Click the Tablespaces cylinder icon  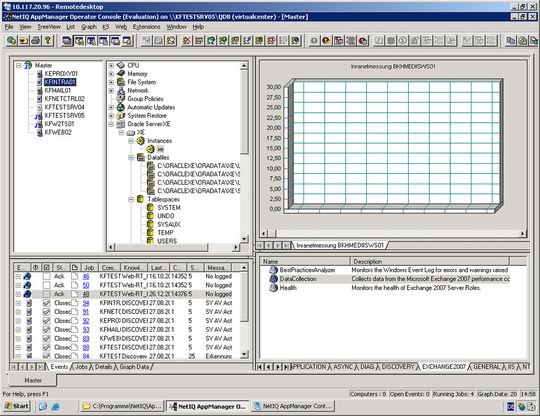coord(141,199)
